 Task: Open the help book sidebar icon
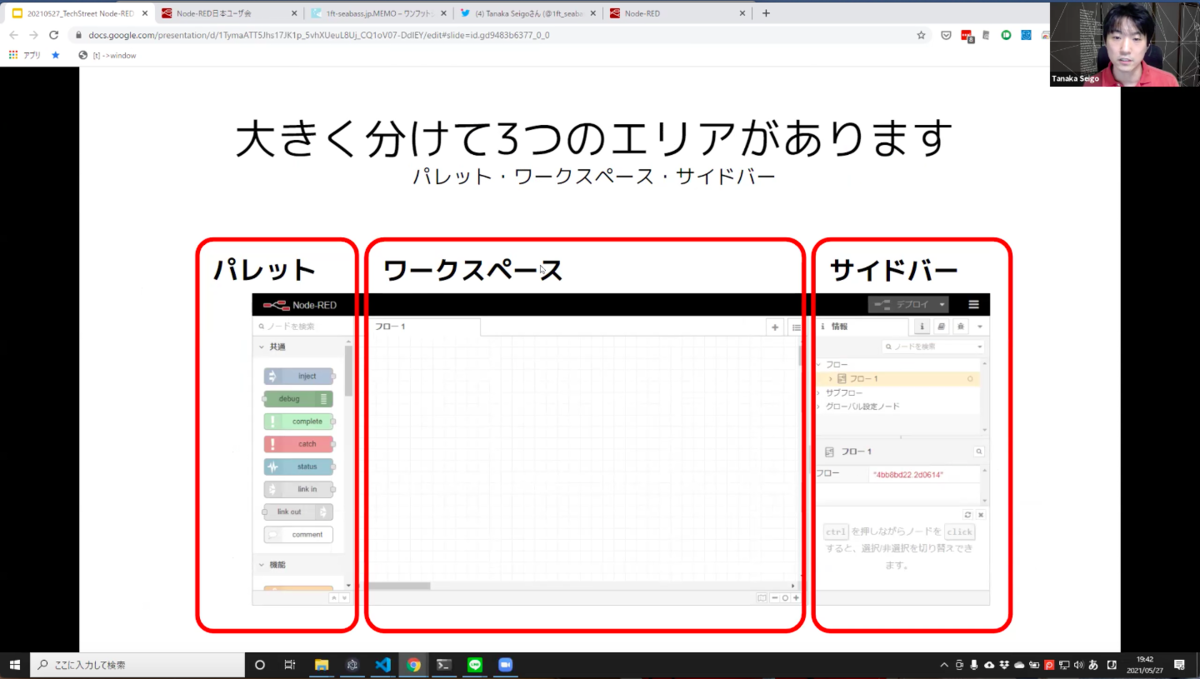pos(941,327)
